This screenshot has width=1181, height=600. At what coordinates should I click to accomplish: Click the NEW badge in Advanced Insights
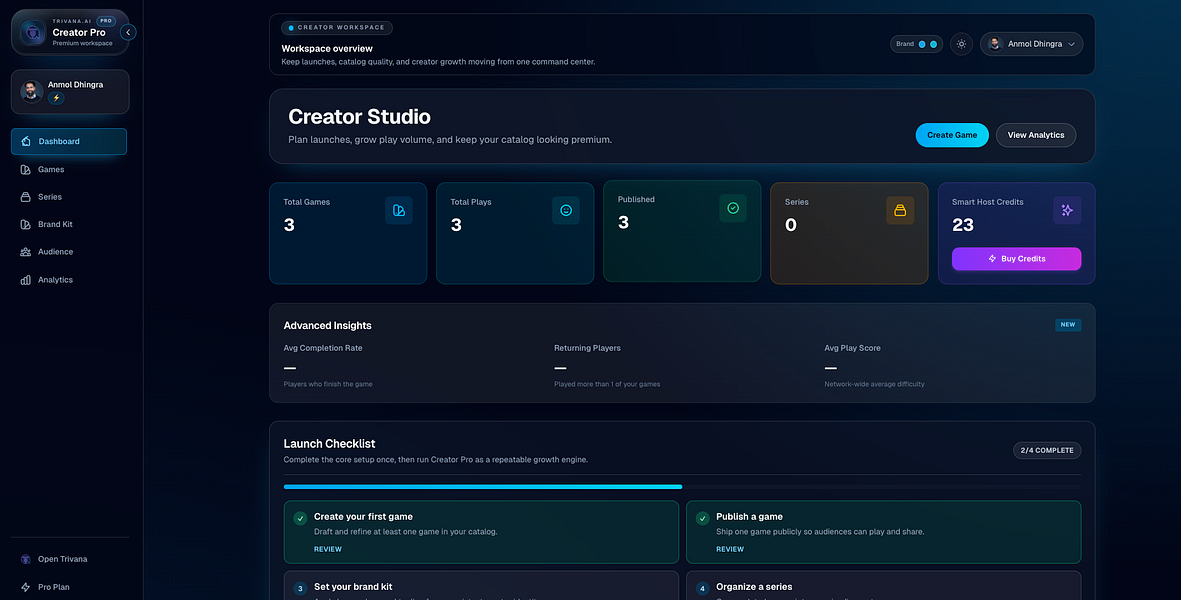click(x=1068, y=325)
